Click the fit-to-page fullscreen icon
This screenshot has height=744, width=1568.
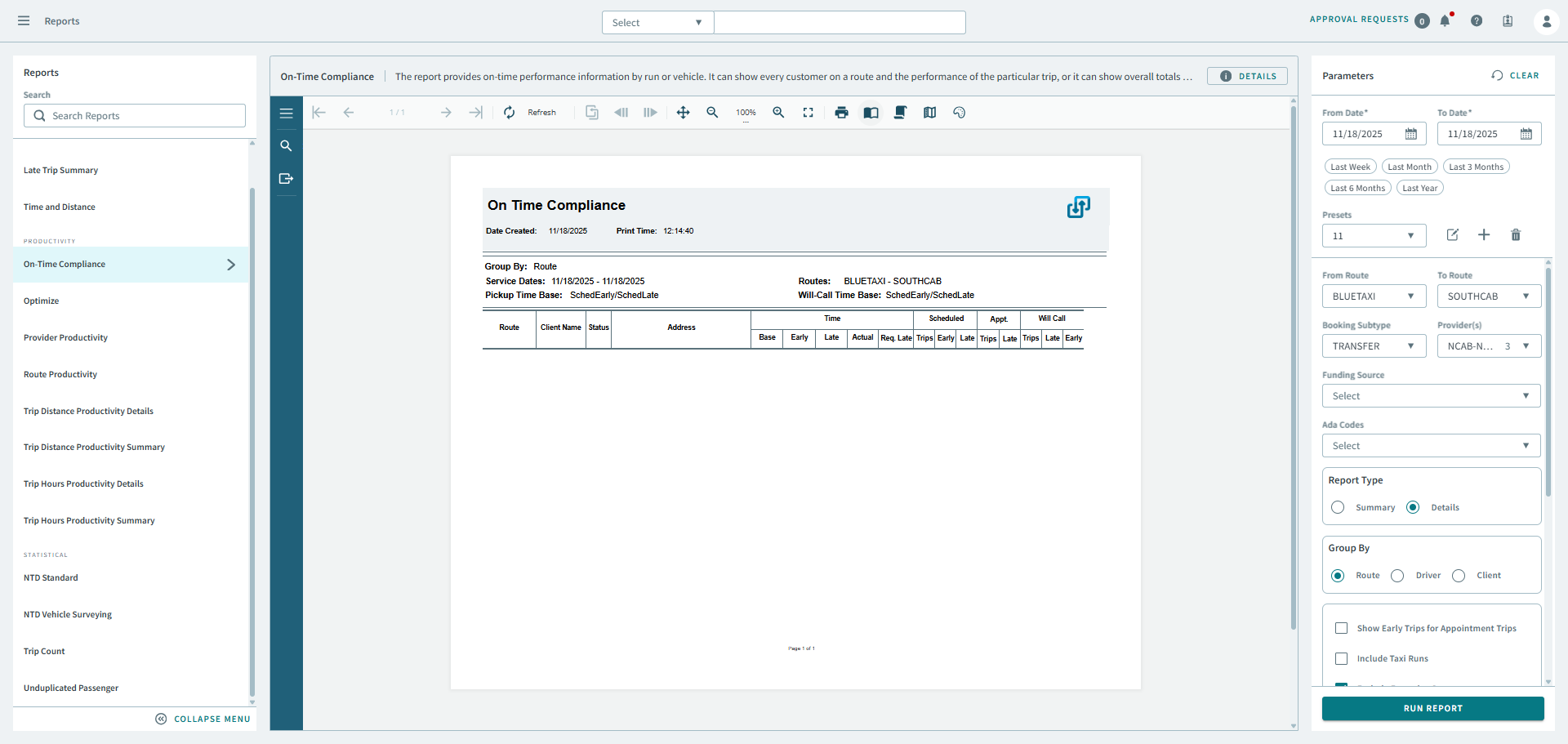[x=808, y=112]
